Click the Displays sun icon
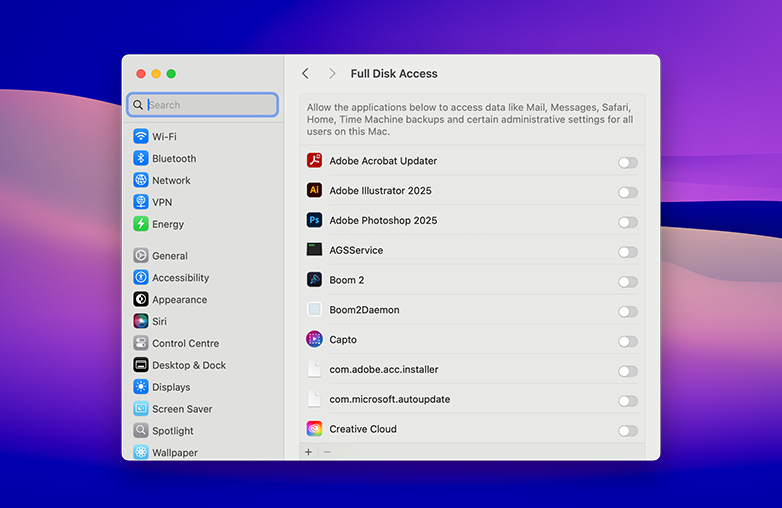 pyautogui.click(x=141, y=387)
